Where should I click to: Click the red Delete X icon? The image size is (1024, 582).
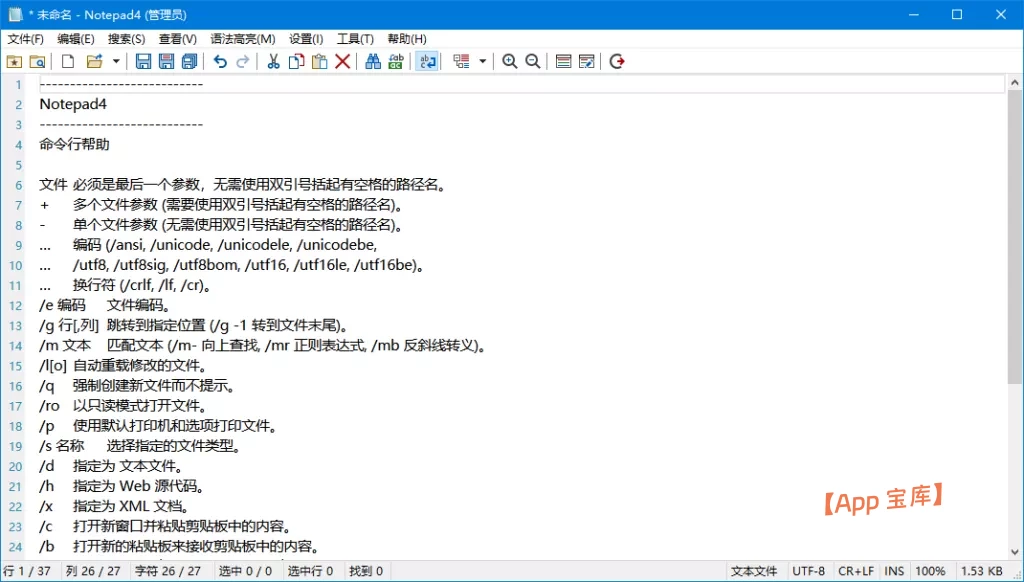tap(343, 62)
